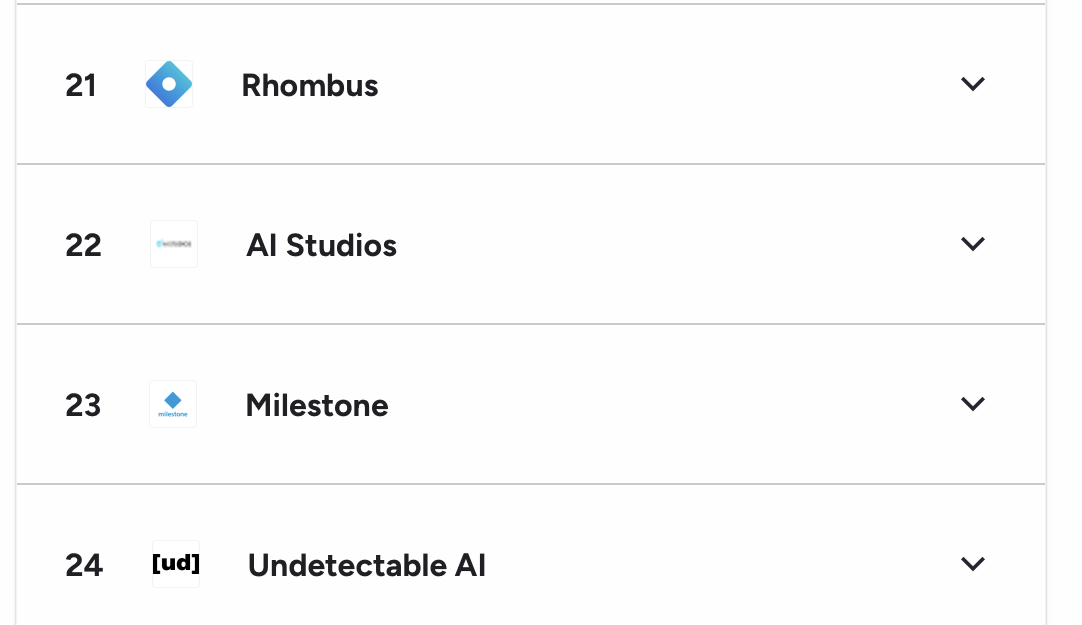Click empty space in Undetectable AI row

pos(700,565)
